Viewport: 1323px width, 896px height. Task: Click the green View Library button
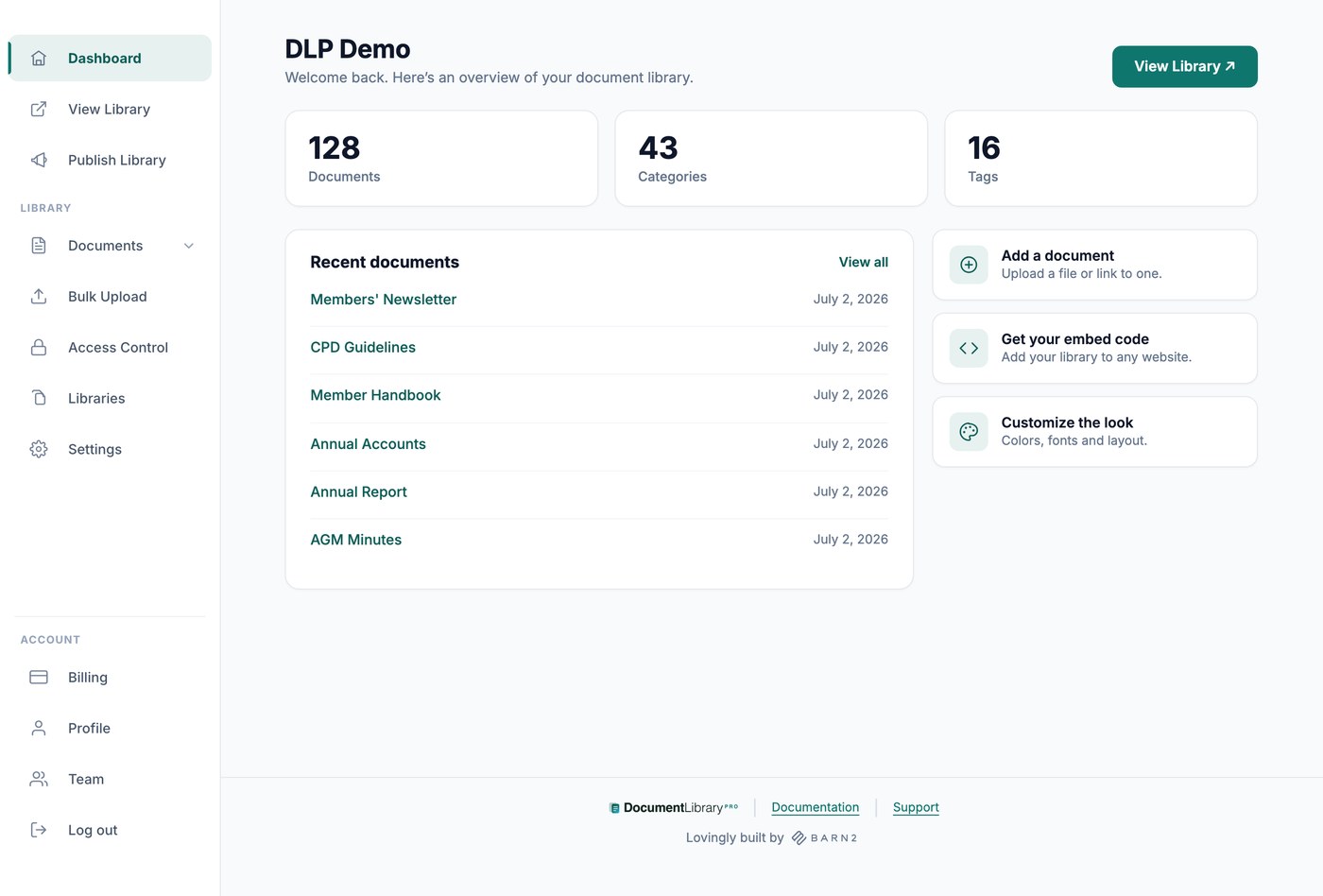1184,66
